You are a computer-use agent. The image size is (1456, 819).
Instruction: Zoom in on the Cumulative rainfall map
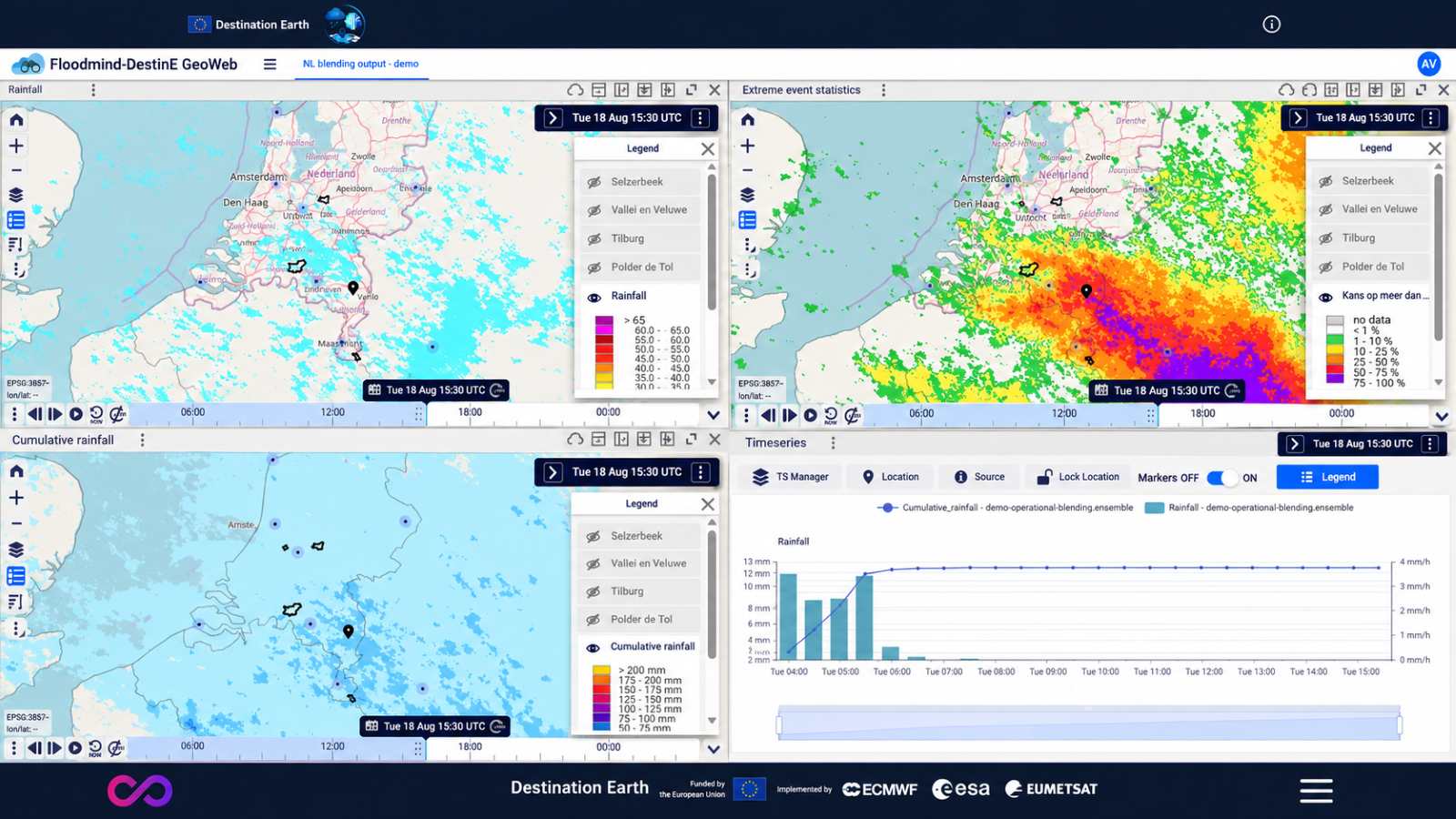16,498
